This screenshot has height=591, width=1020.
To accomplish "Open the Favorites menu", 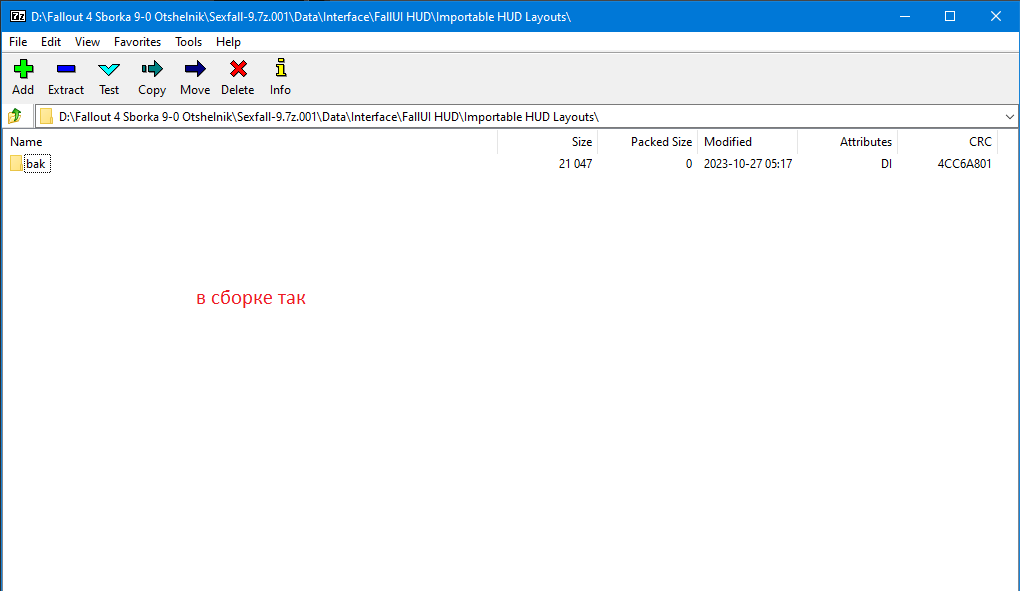I will [137, 42].
